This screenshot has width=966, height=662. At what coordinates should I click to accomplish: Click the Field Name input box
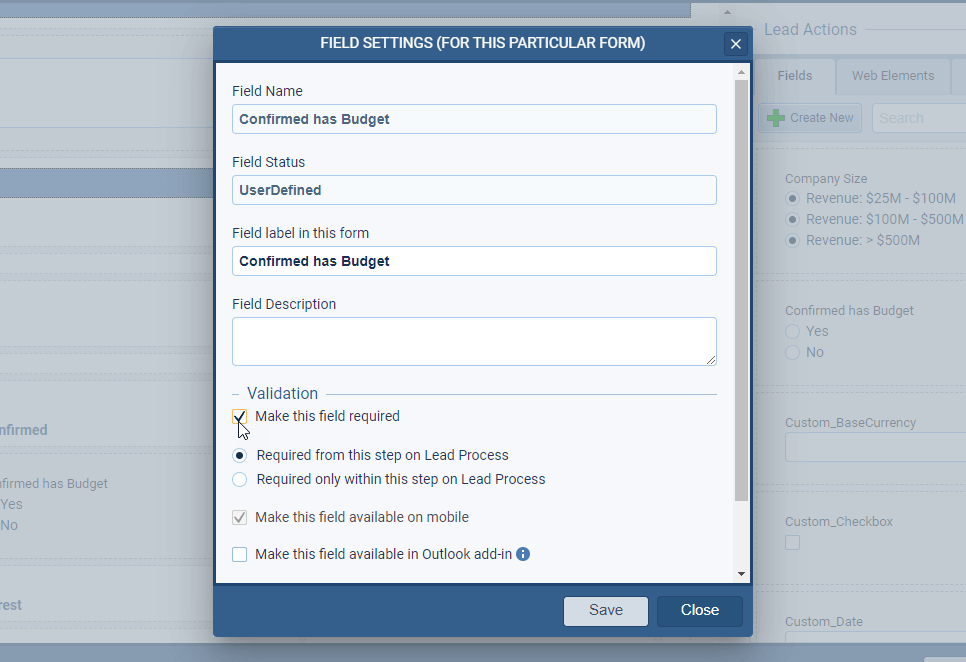[474, 119]
